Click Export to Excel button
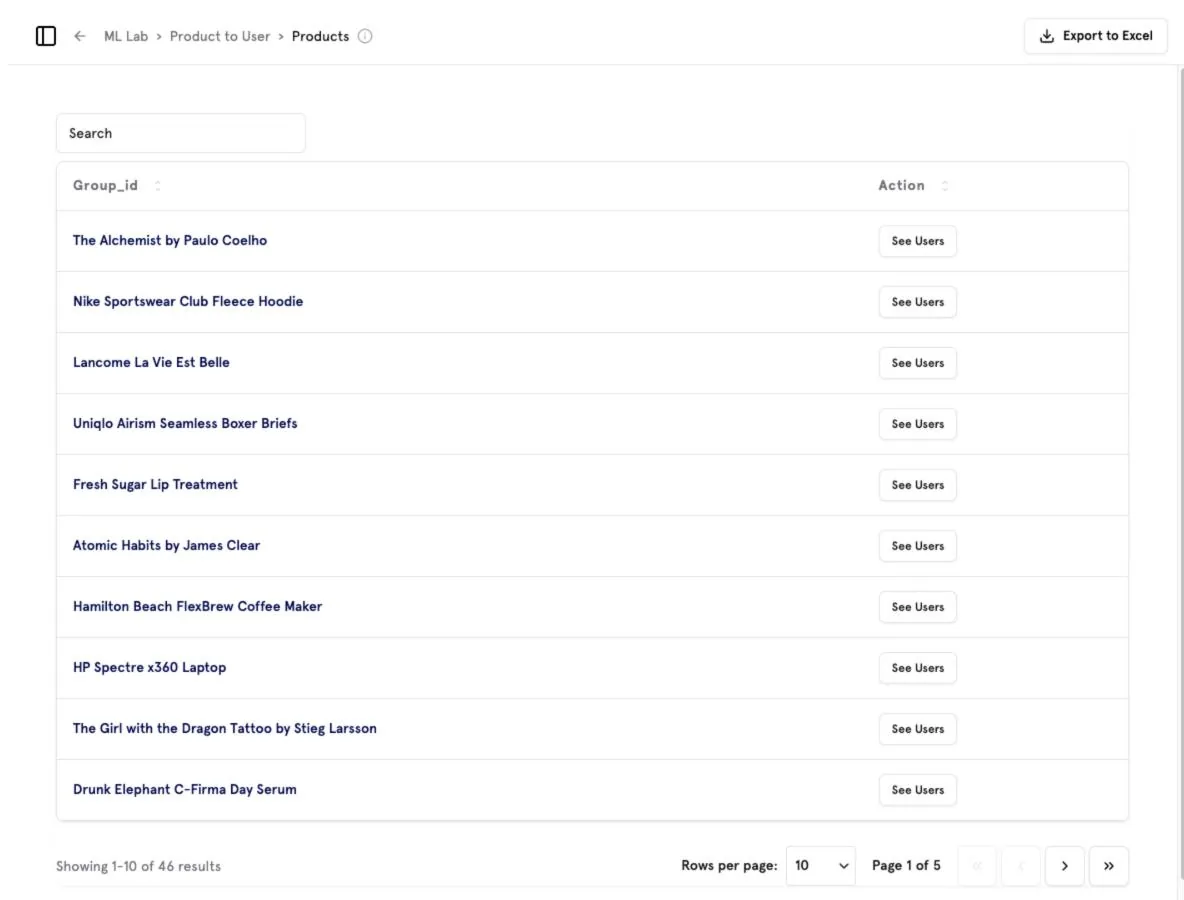 tap(1096, 36)
